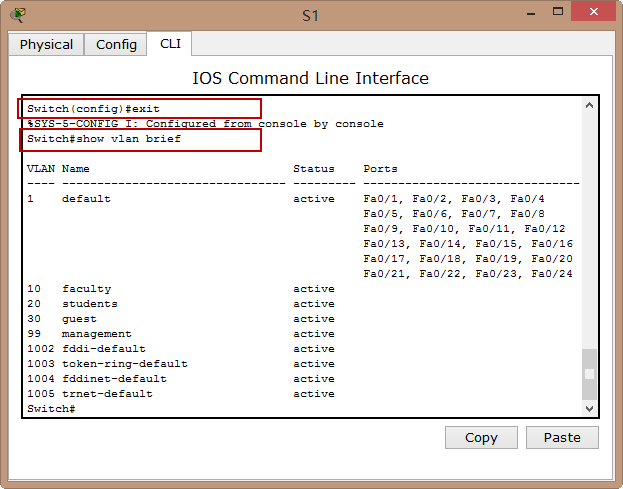
Task: Click the 'Fa0/1' port entry
Action: [x=381, y=199]
